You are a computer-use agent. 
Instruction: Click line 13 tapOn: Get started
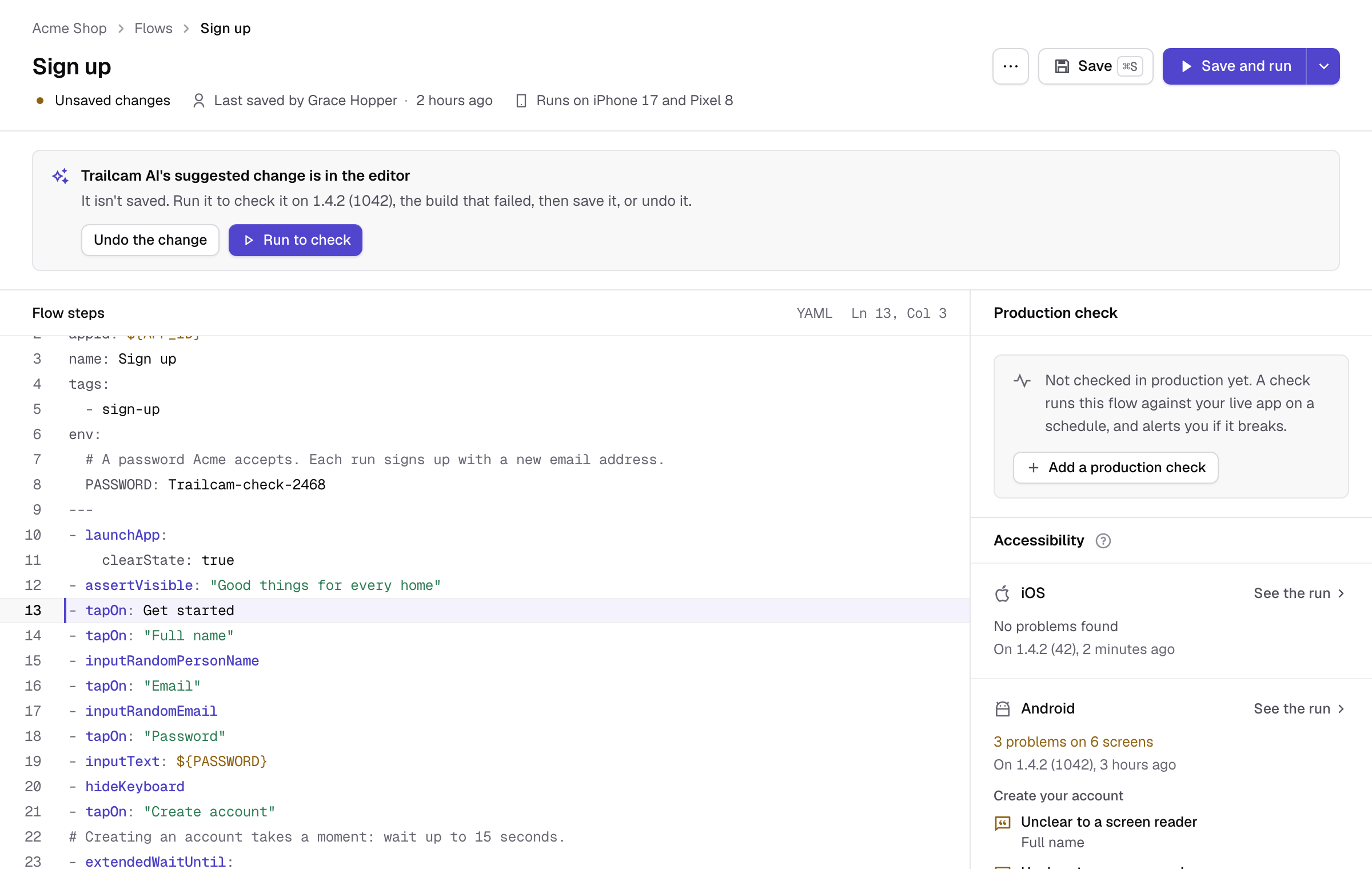pos(485,611)
